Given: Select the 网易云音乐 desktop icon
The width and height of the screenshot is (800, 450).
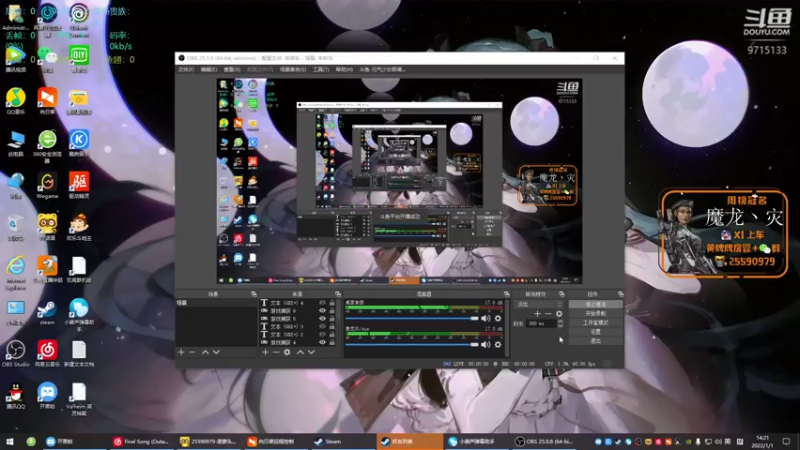Looking at the screenshot, I should pyautogui.click(x=47, y=354).
